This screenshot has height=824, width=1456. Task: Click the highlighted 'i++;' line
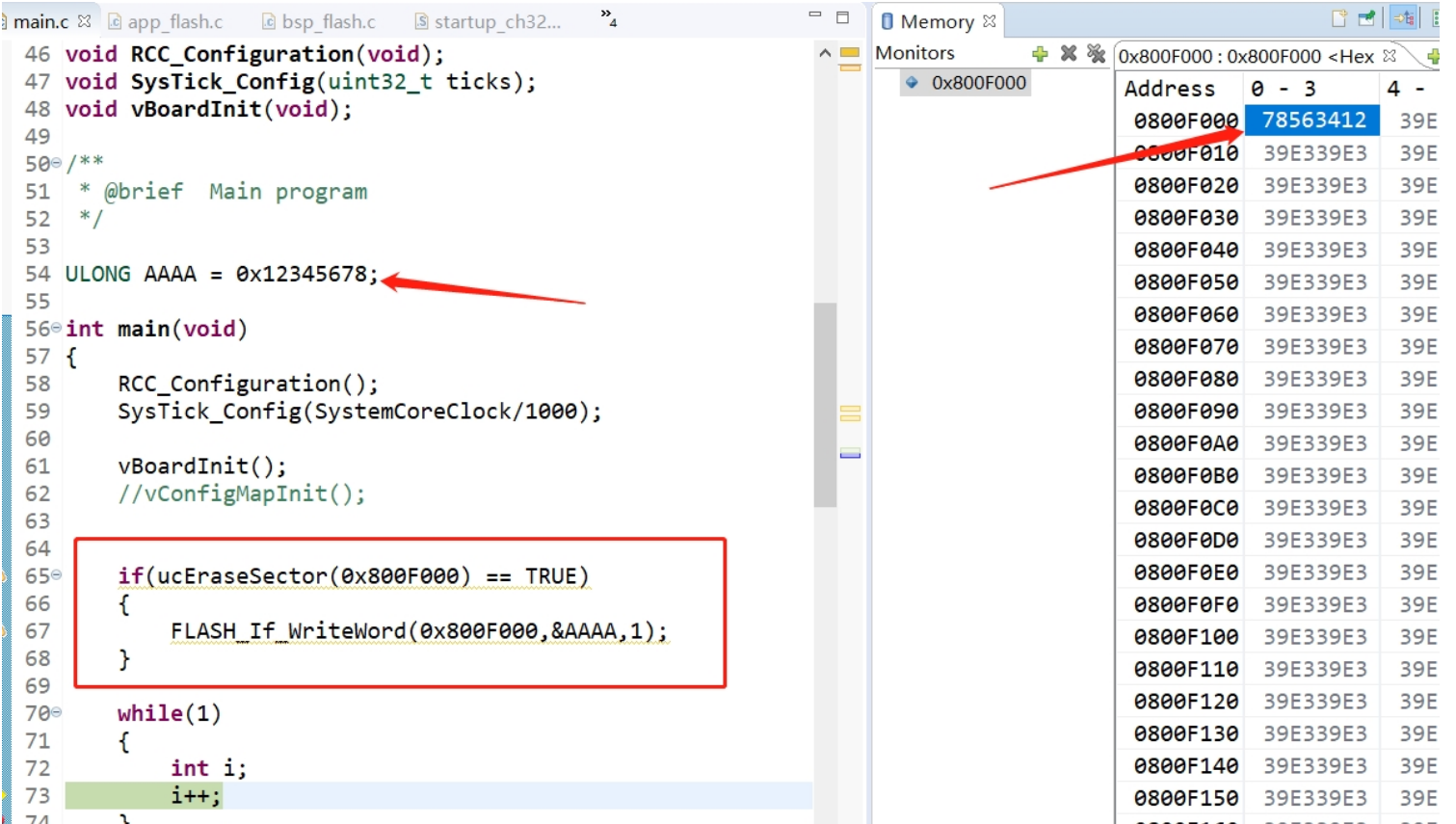196,795
